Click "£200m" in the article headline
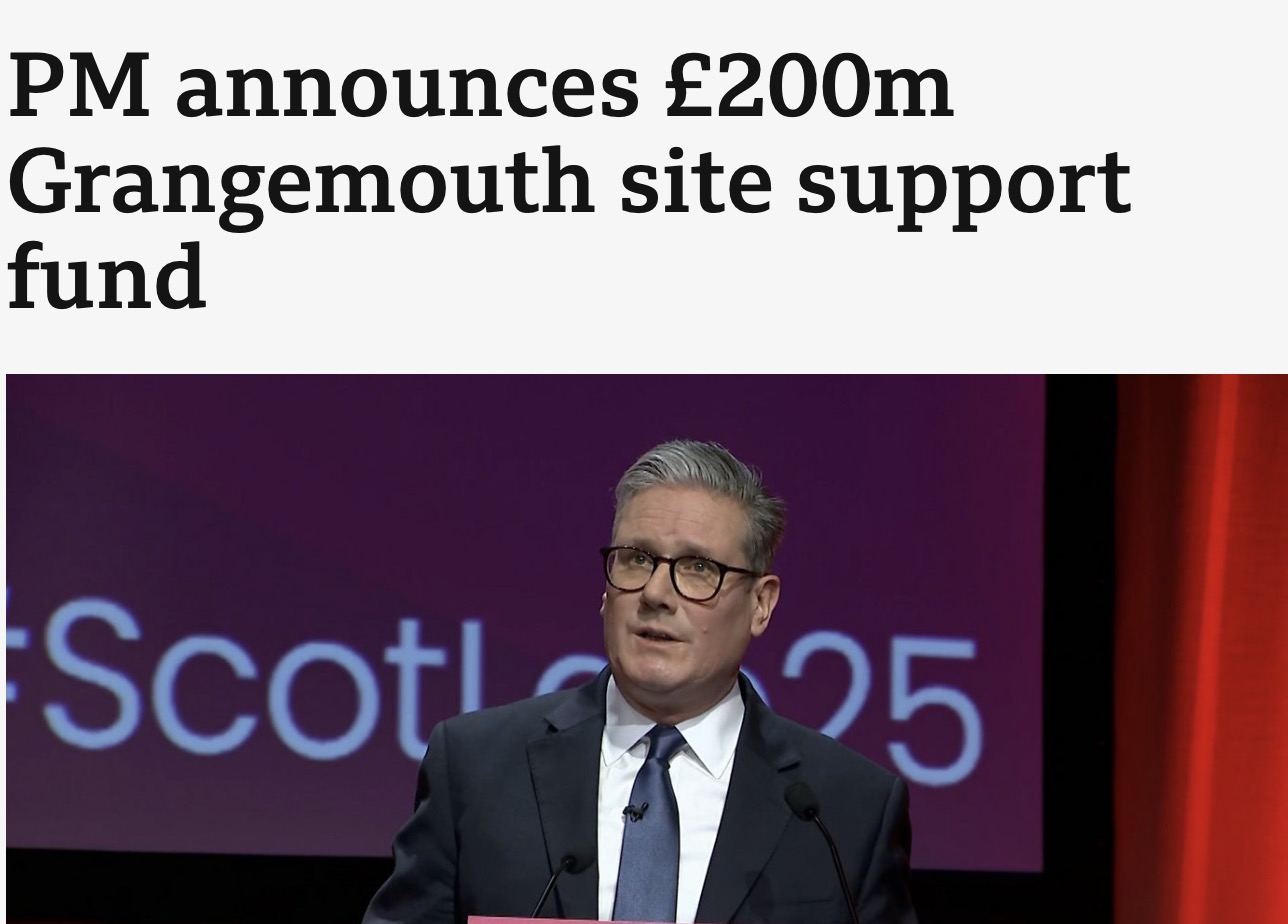The height and width of the screenshot is (924, 1288). (807, 87)
